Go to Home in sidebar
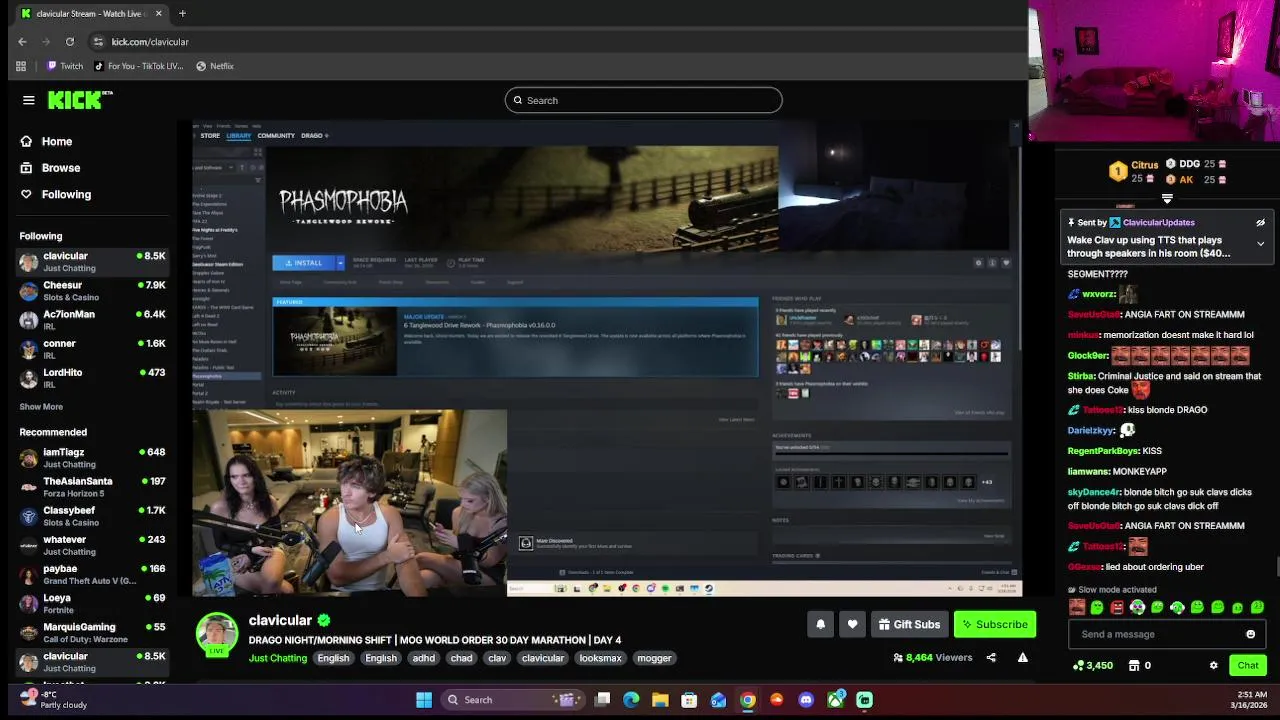 point(46,142)
